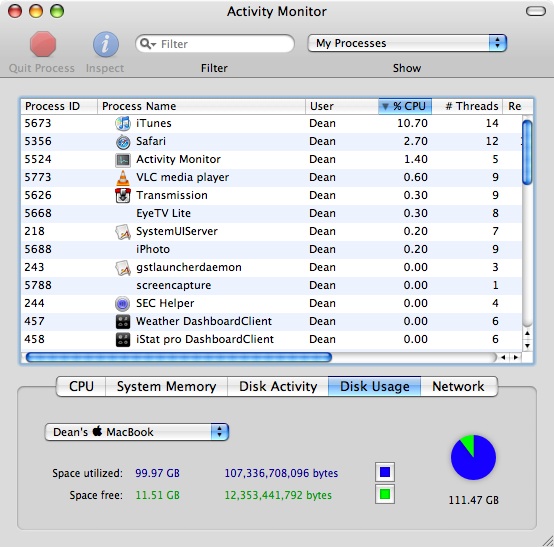Click the 10.70 CPU value
The width and height of the screenshot is (554, 547).
412,123
